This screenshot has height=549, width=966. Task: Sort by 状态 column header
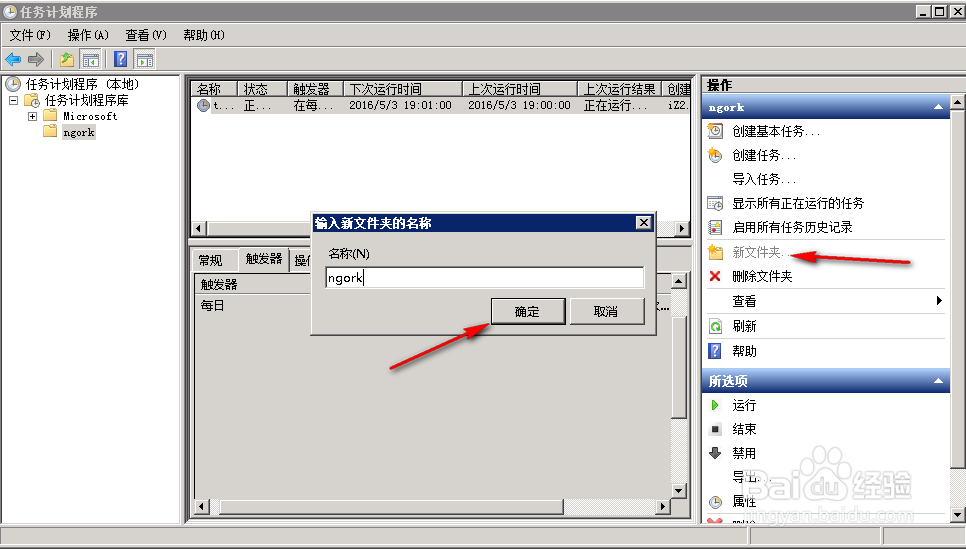point(262,89)
